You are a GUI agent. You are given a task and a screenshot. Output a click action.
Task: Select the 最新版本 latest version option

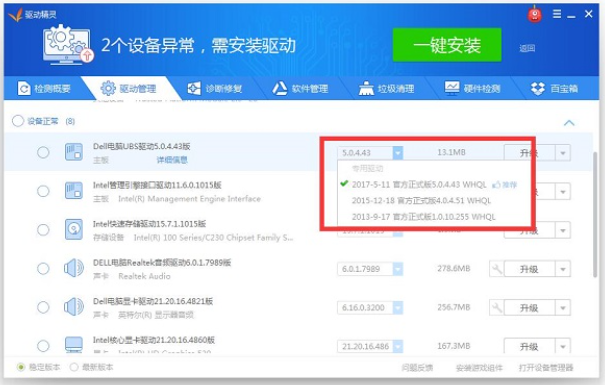pyautogui.click(x=91, y=367)
